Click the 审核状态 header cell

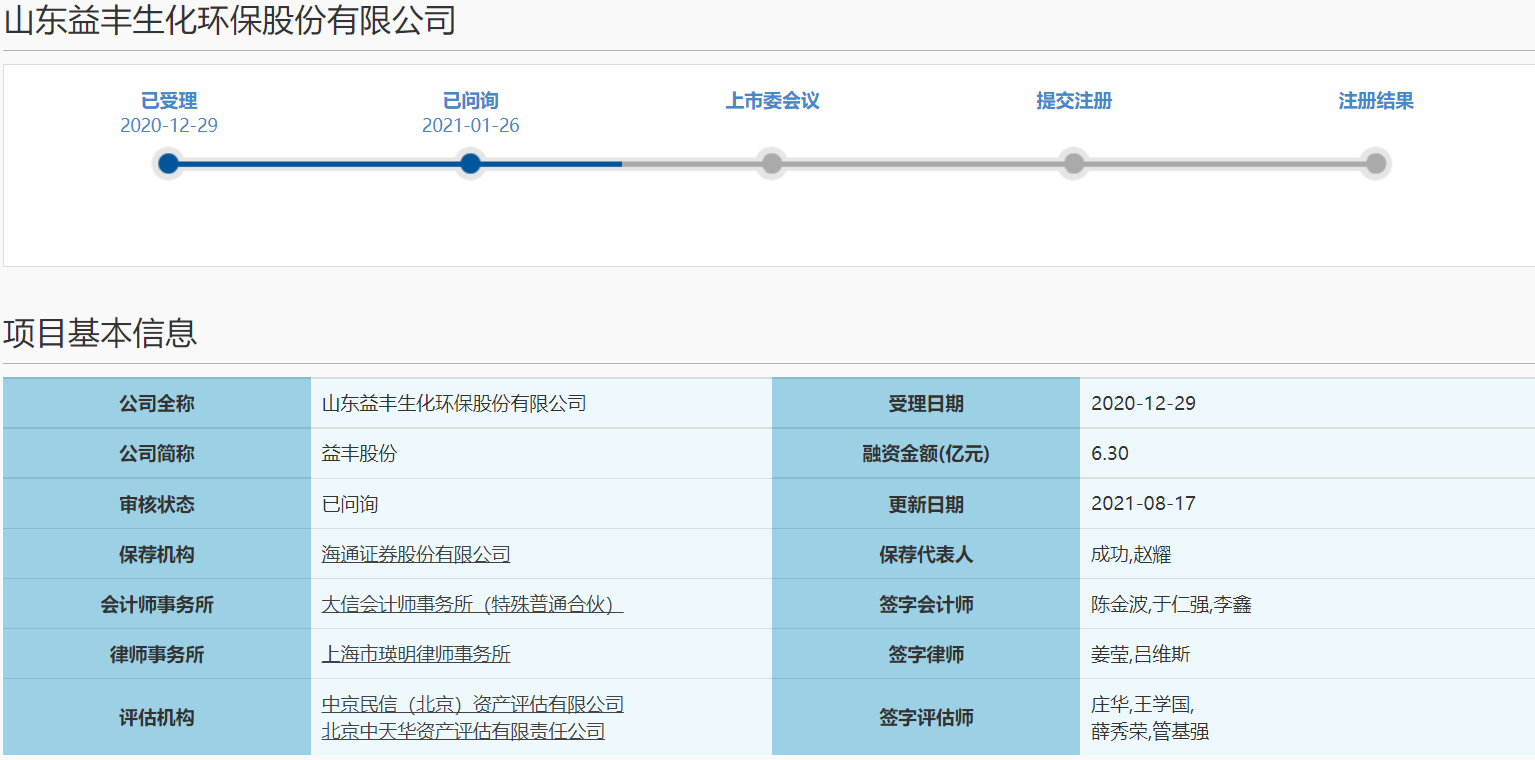(x=157, y=504)
